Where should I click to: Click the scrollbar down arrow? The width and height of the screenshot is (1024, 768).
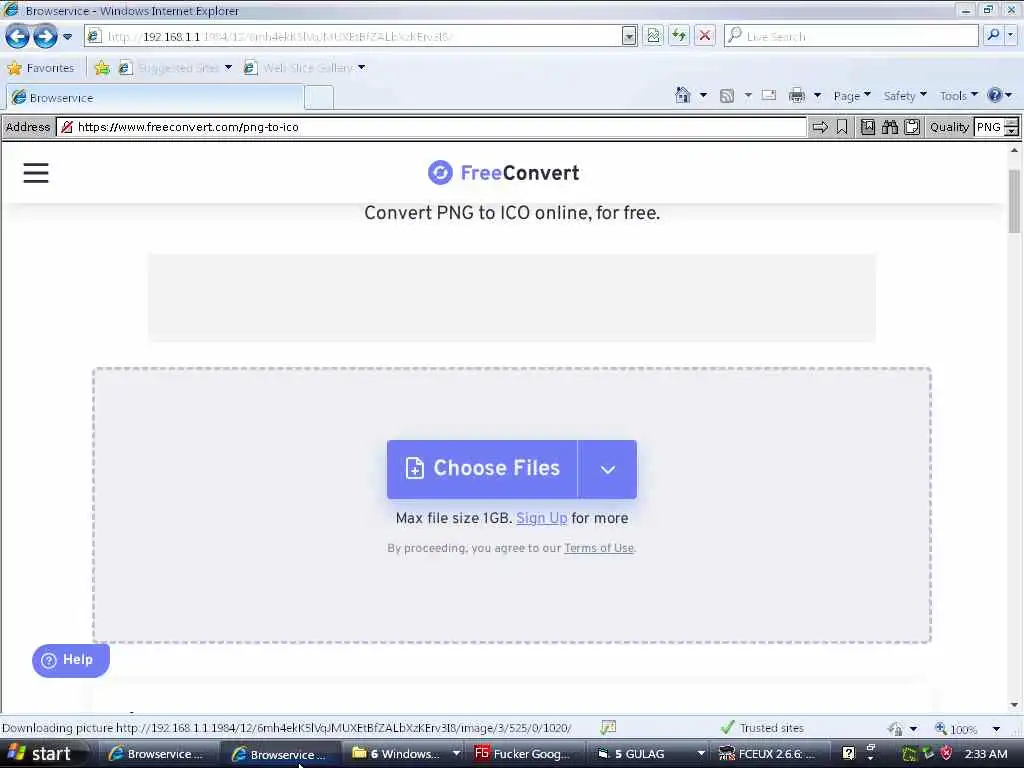(1014, 705)
